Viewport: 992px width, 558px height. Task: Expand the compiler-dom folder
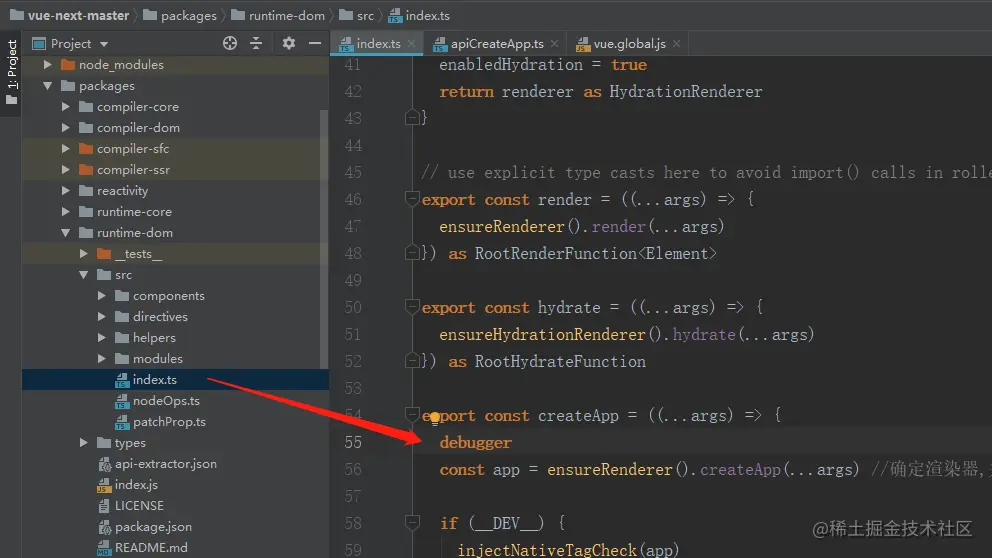point(65,128)
